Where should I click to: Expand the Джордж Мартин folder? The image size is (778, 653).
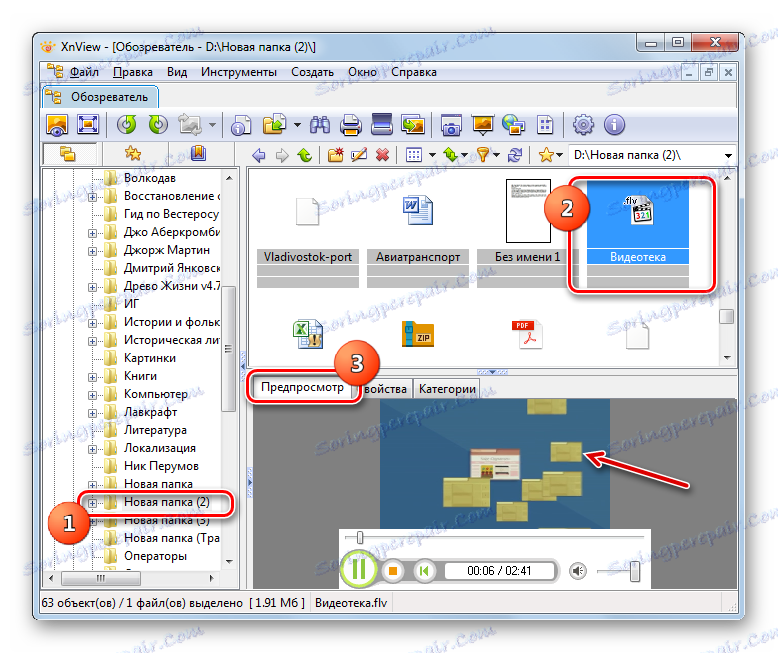click(x=92, y=251)
